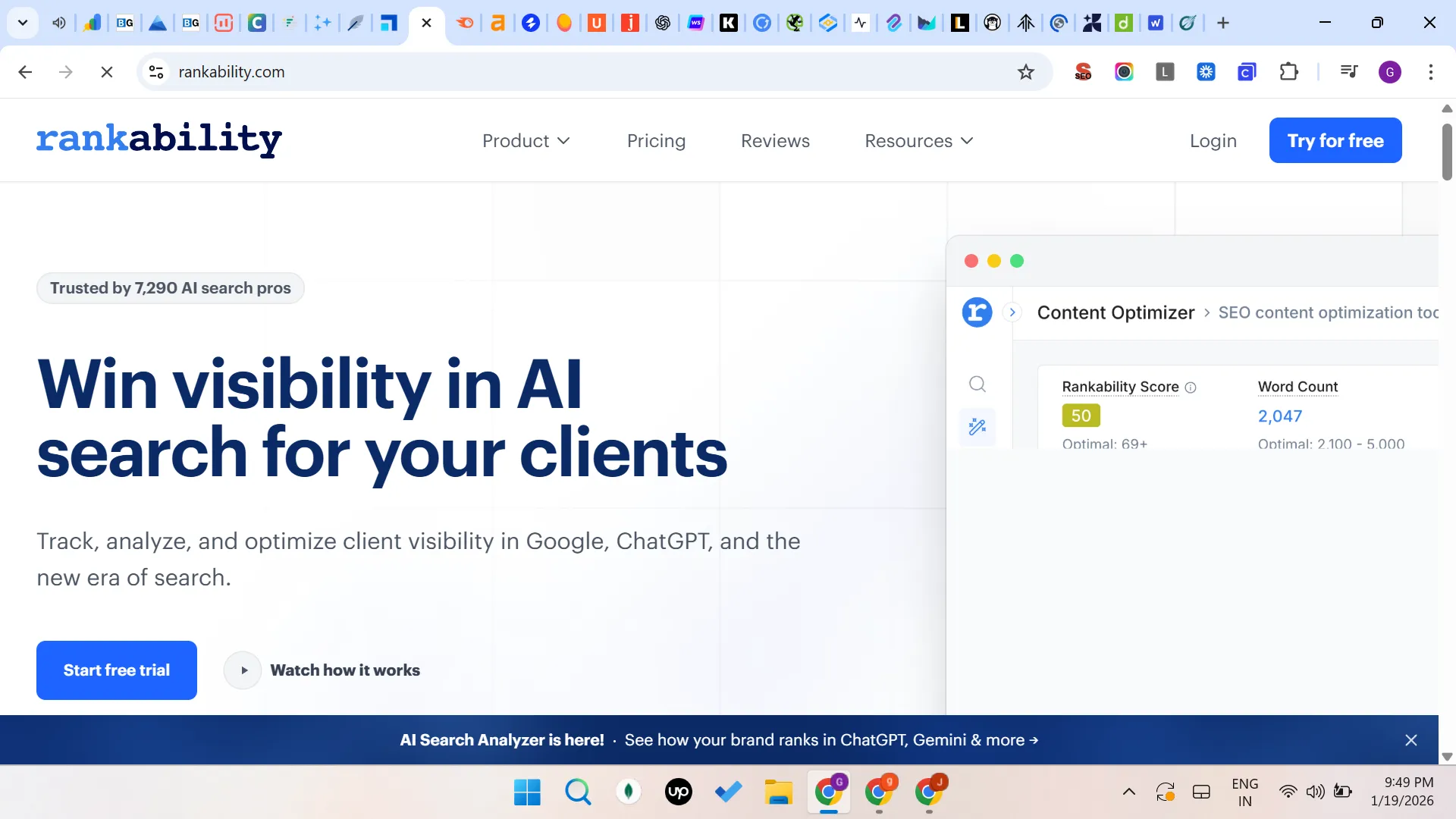Open the Pricing menu item
Image resolution: width=1456 pixels, height=819 pixels.
pos(657,140)
